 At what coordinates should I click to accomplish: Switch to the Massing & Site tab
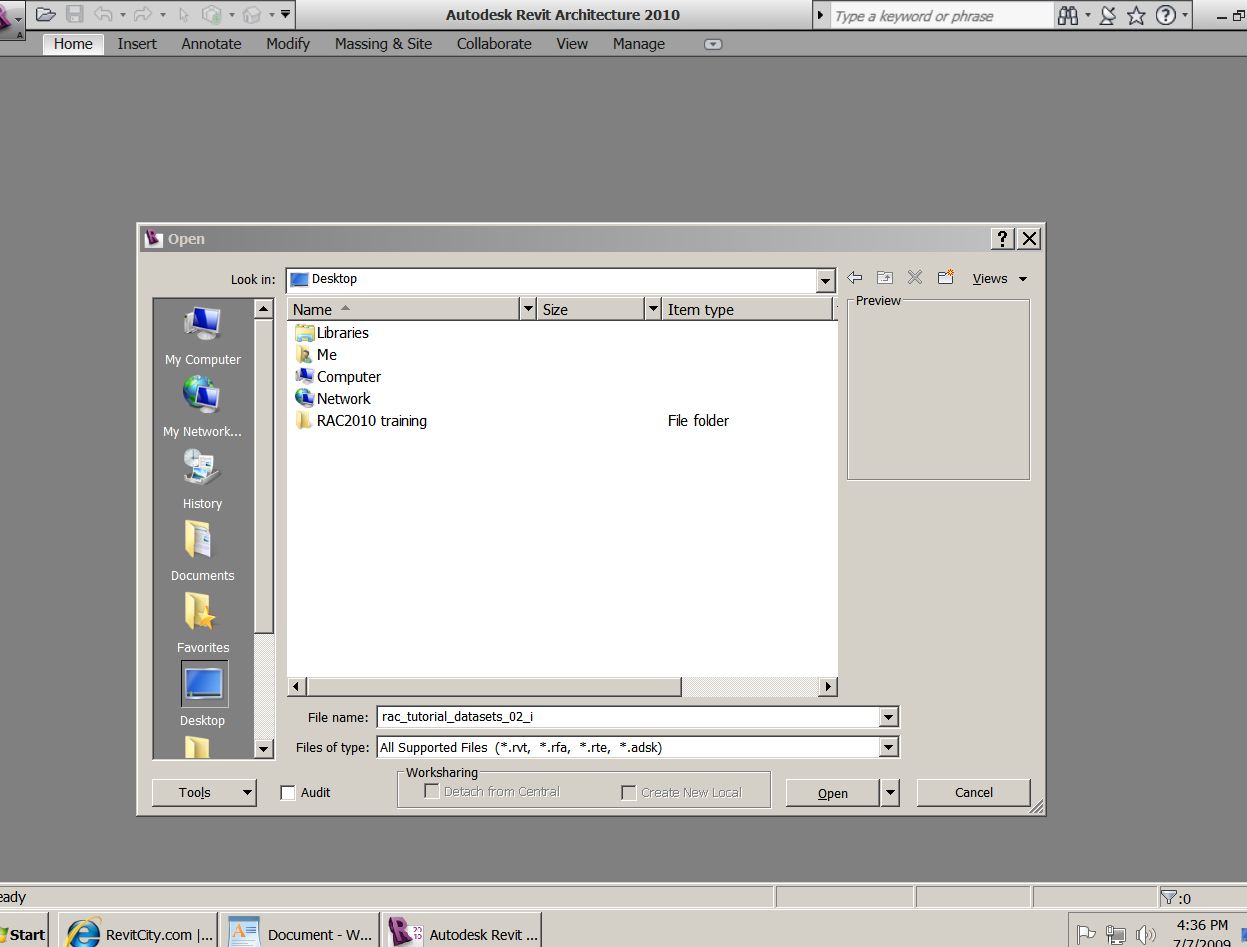coord(384,44)
